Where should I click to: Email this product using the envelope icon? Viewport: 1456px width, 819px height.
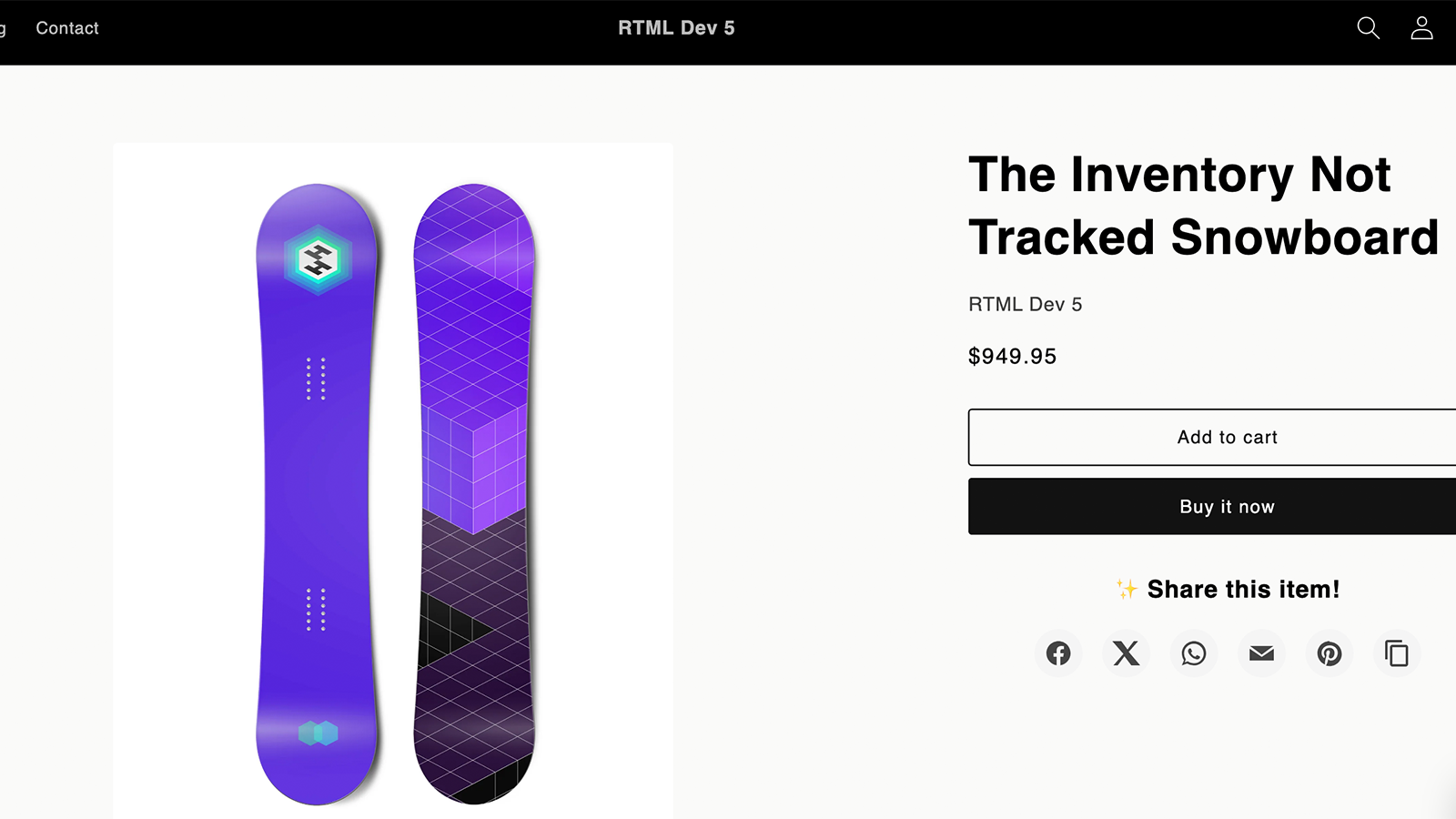[1260, 653]
